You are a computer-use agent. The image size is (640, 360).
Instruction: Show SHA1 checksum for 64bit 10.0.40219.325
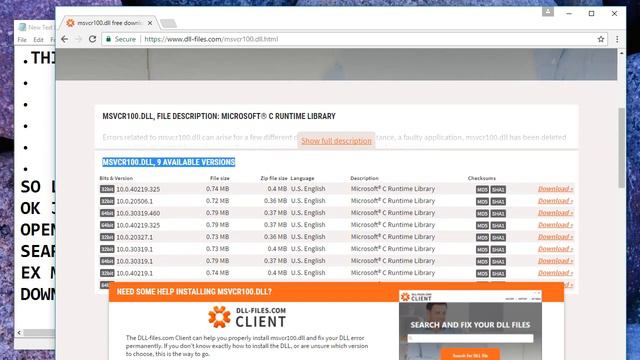(498, 225)
